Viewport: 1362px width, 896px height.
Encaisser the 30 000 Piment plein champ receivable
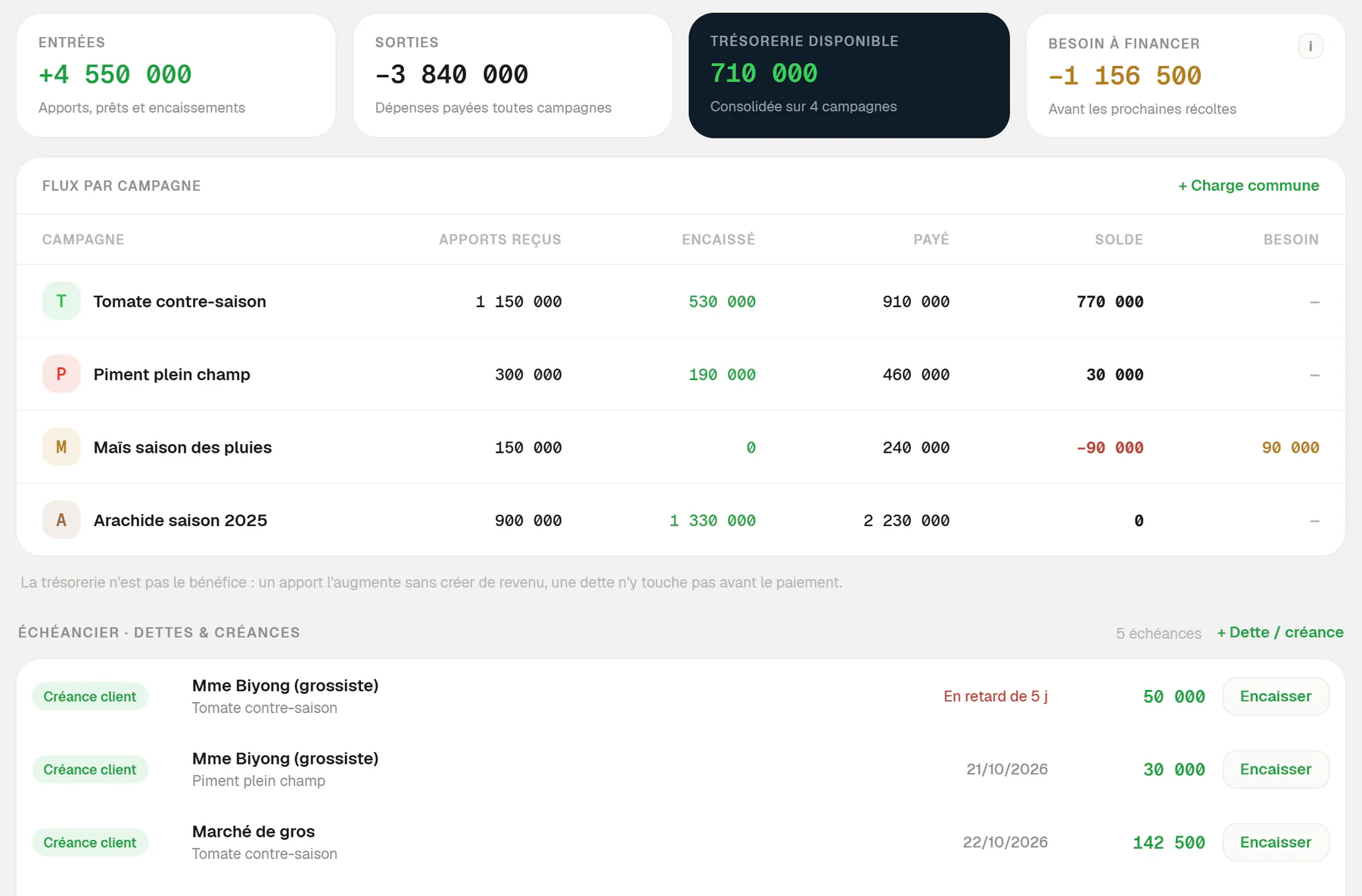(x=1276, y=770)
